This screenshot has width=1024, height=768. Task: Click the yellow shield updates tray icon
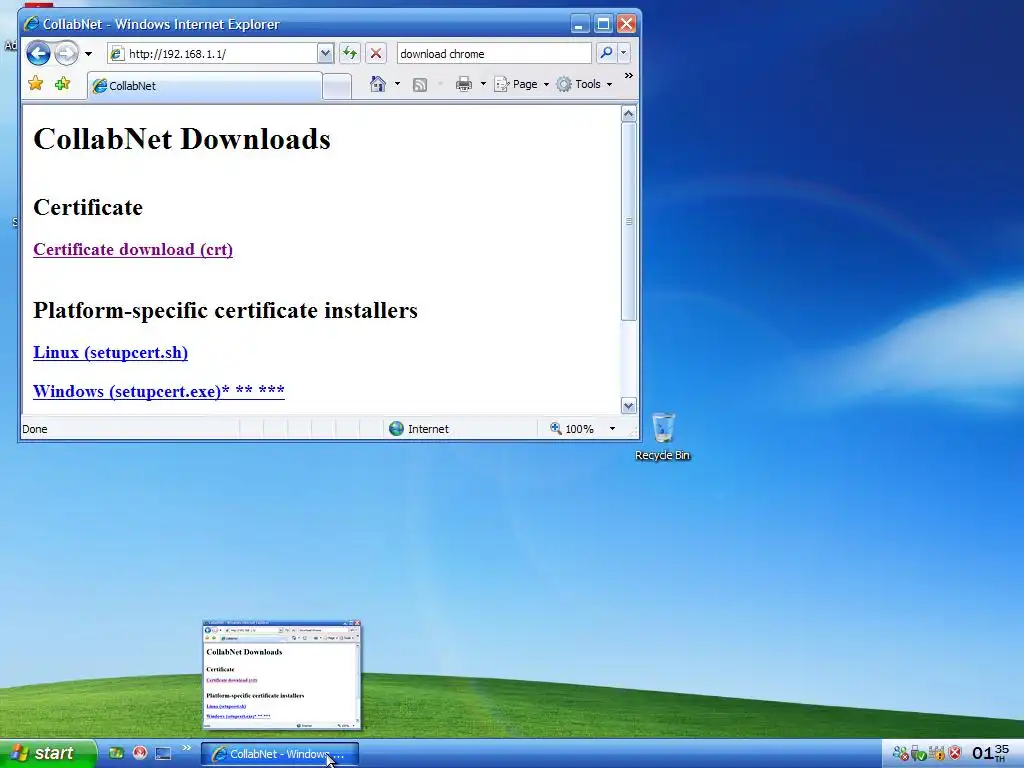coord(937,754)
